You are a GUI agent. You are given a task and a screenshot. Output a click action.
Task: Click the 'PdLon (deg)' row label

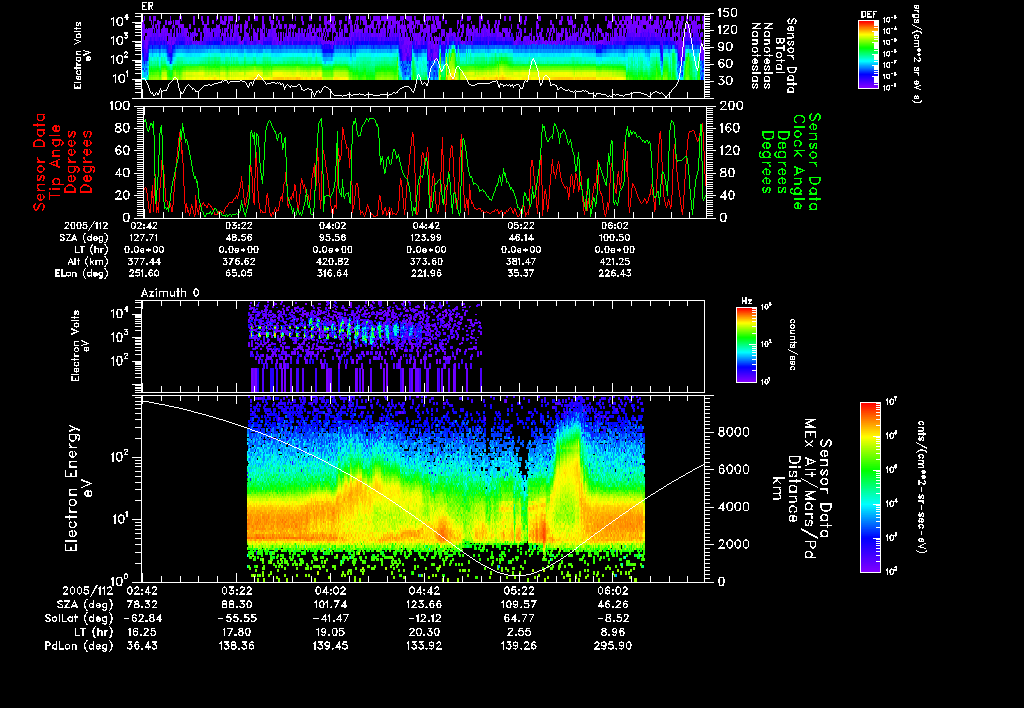pos(79,646)
